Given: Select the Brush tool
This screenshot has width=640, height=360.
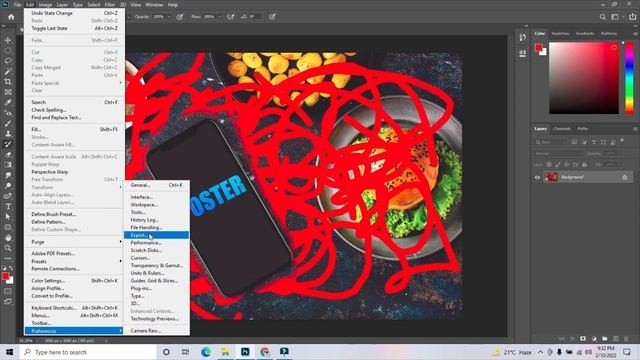Looking at the screenshot, I should (8, 123).
